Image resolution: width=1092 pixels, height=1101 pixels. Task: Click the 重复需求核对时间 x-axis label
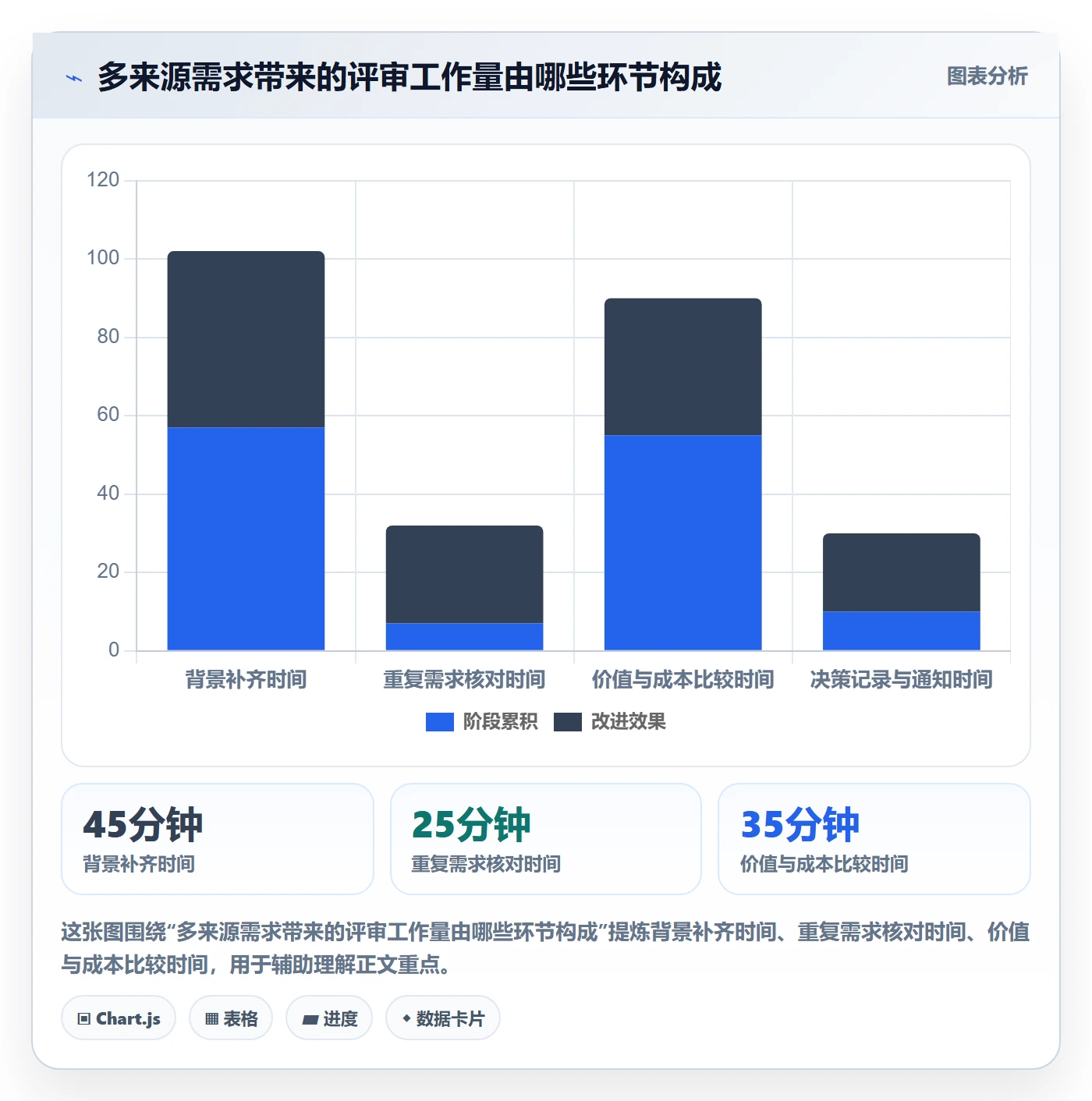coord(464,680)
